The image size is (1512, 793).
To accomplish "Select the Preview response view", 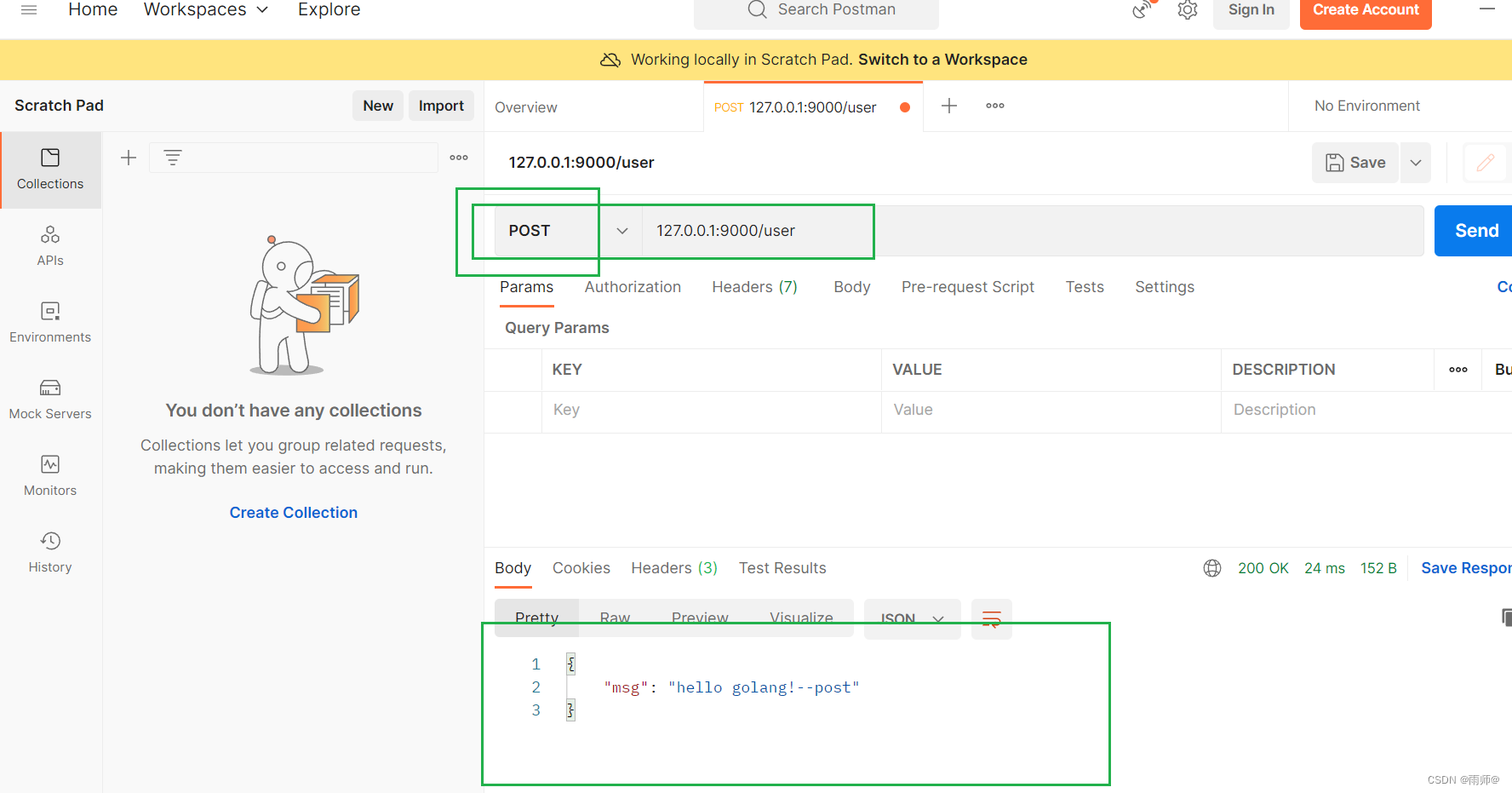I will click(x=700, y=618).
